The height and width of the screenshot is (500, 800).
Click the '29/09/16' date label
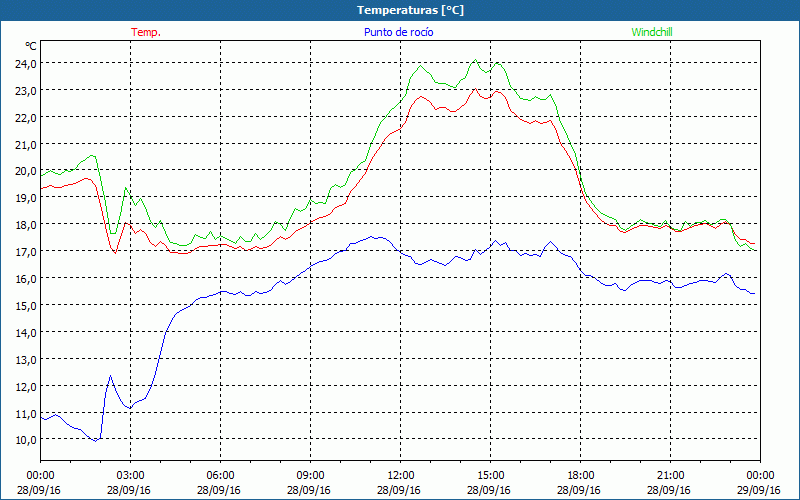pos(759,490)
